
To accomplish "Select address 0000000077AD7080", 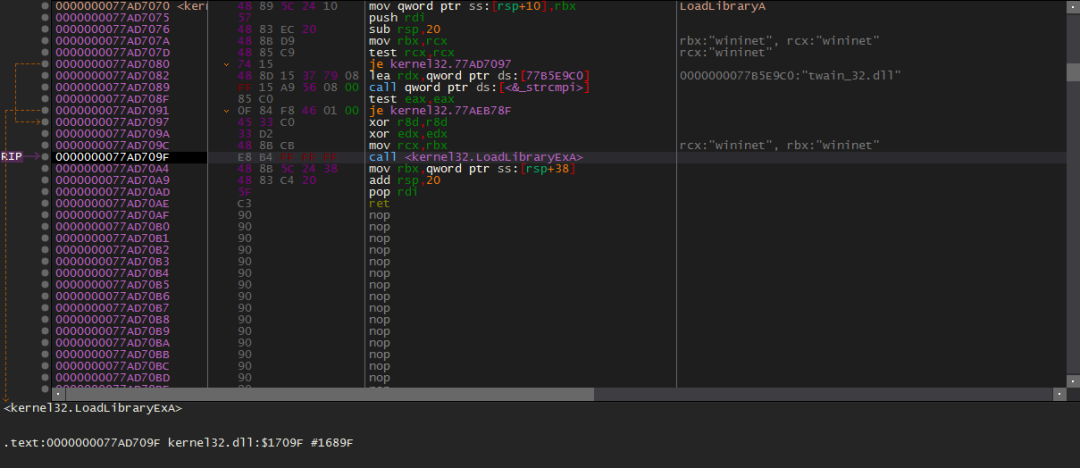I will [x=112, y=64].
